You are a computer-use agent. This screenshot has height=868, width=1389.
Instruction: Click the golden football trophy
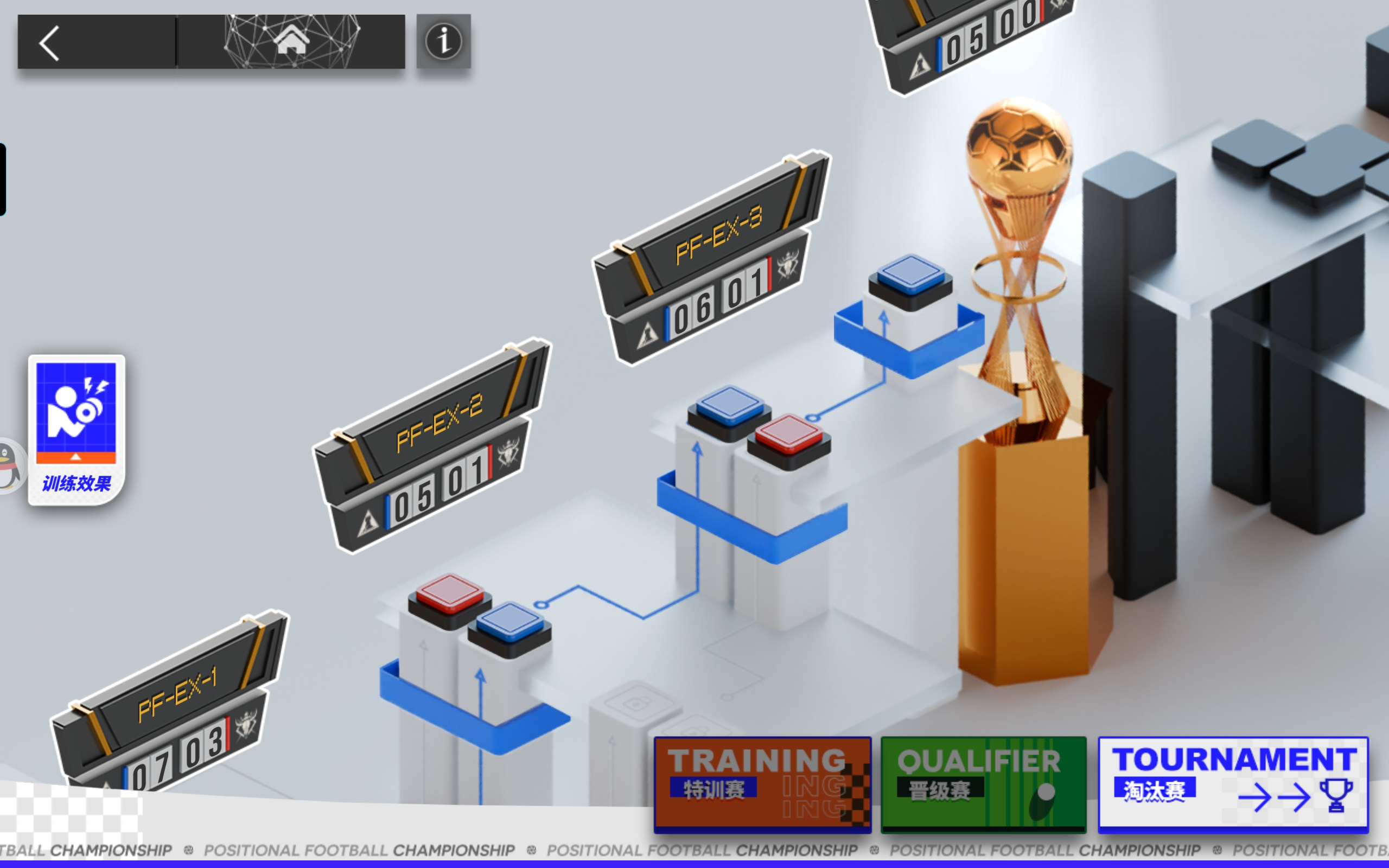click(1020, 270)
